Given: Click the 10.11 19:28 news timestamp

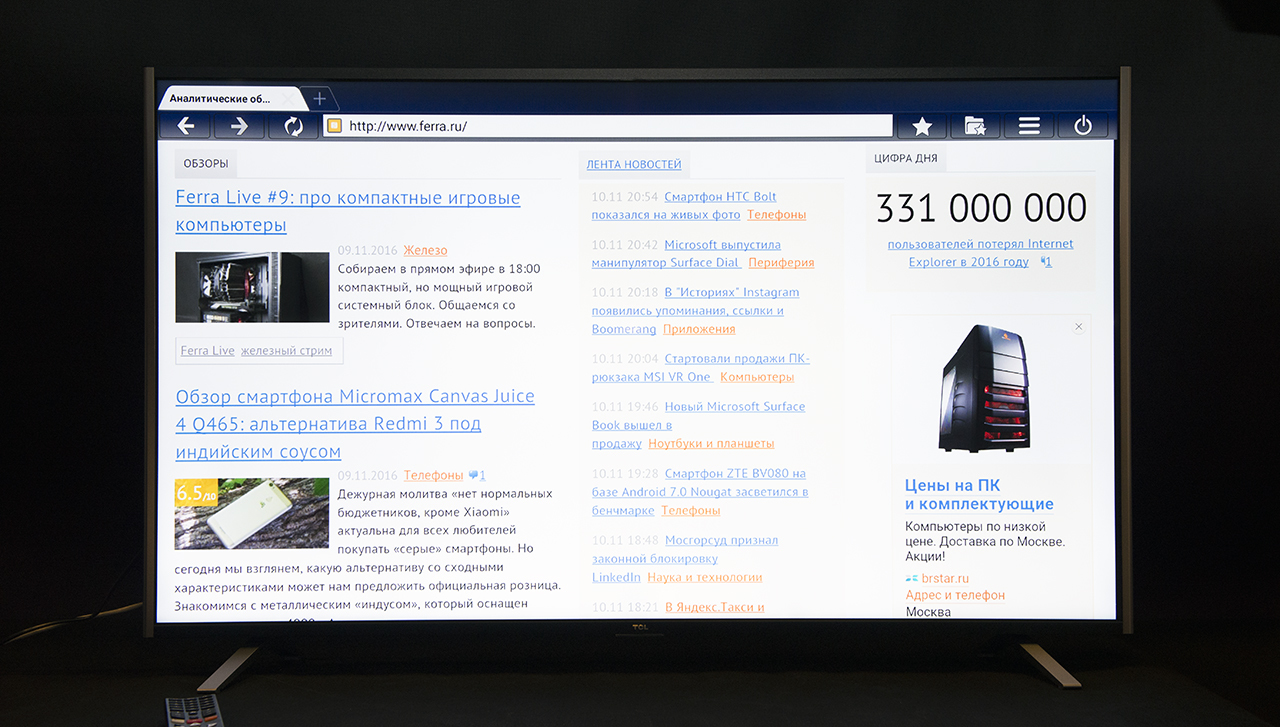Looking at the screenshot, I should click(x=624, y=474).
